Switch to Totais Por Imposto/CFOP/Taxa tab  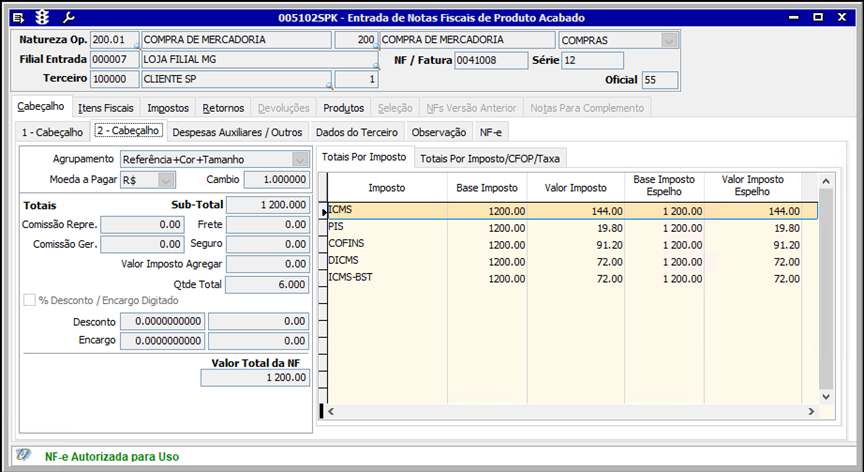490,158
